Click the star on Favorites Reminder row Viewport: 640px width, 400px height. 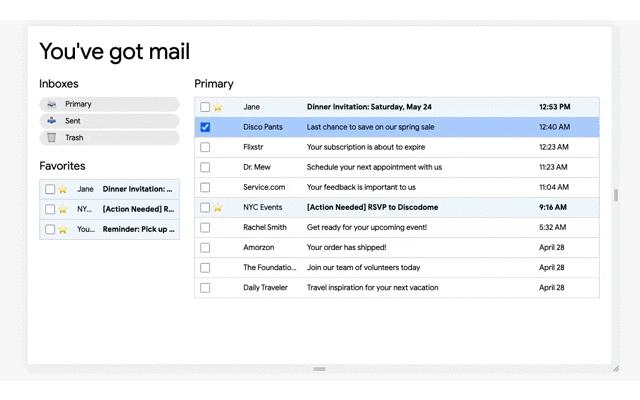pyautogui.click(x=63, y=229)
